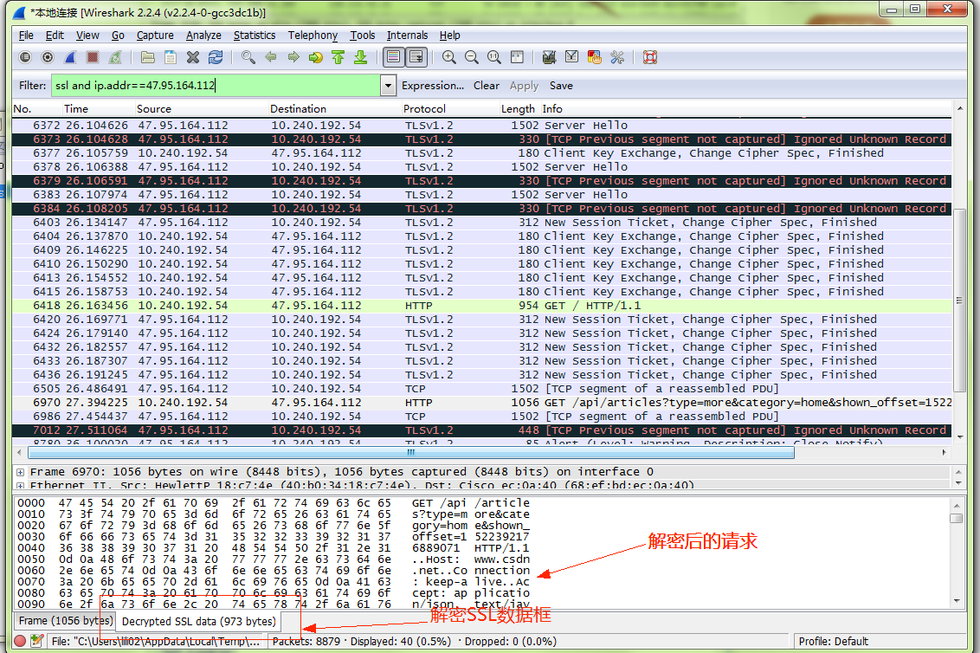Clear the display filter
Image resolution: width=980 pixels, height=653 pixels.
coord(486,86)
